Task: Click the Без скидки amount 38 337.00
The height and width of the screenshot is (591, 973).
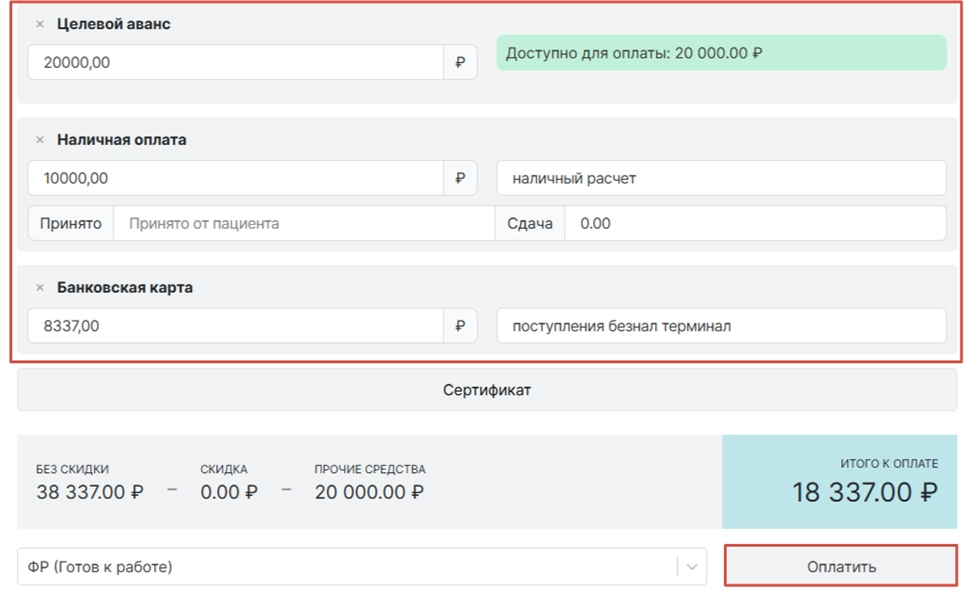Action: point(90,492)
